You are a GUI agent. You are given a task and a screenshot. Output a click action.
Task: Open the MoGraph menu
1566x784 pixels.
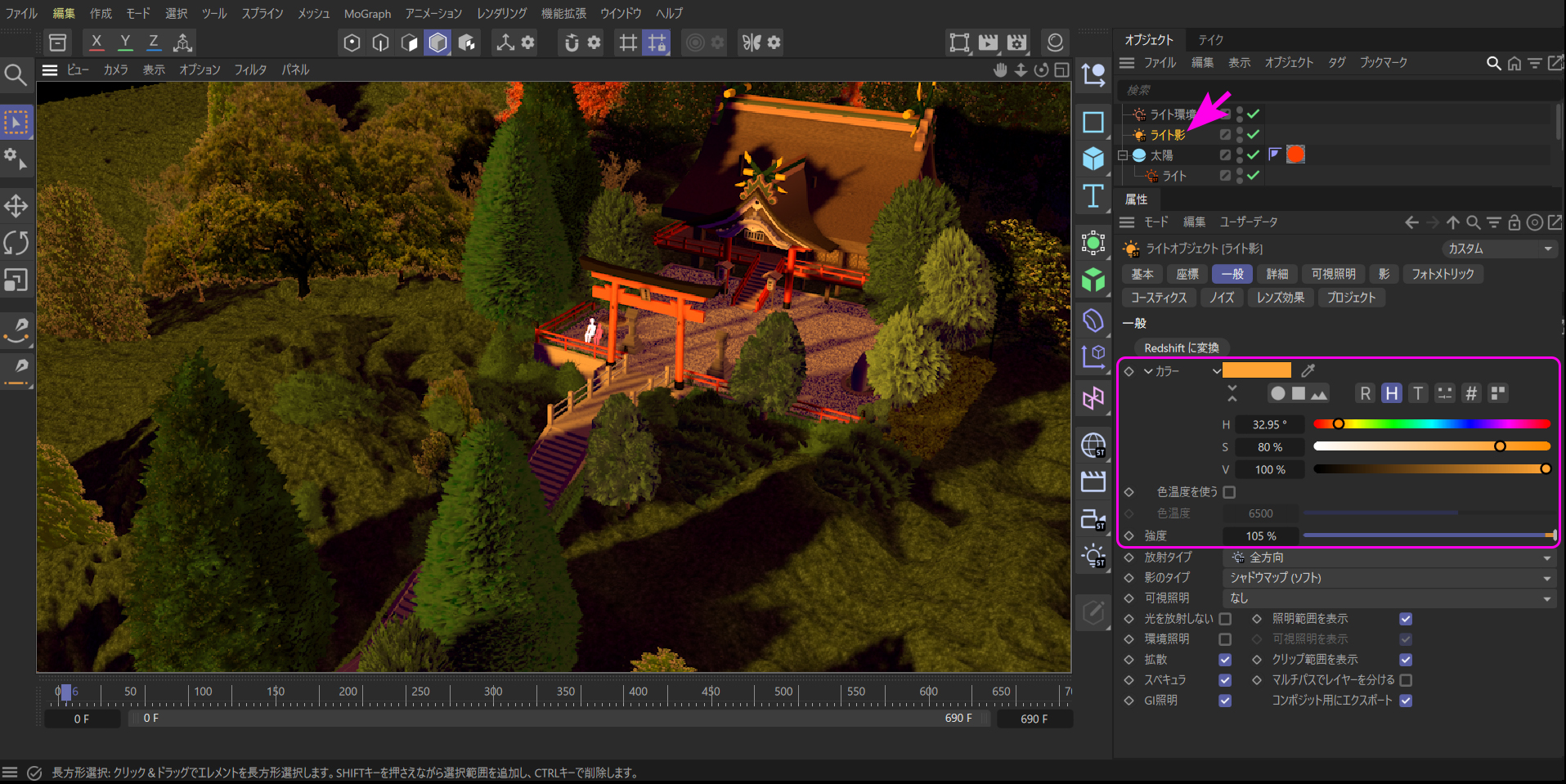pyautogui.click(x=367, y=14)
